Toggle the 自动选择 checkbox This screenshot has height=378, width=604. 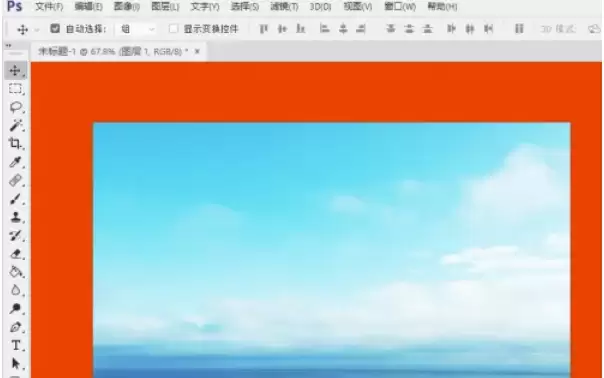[55, 28]
